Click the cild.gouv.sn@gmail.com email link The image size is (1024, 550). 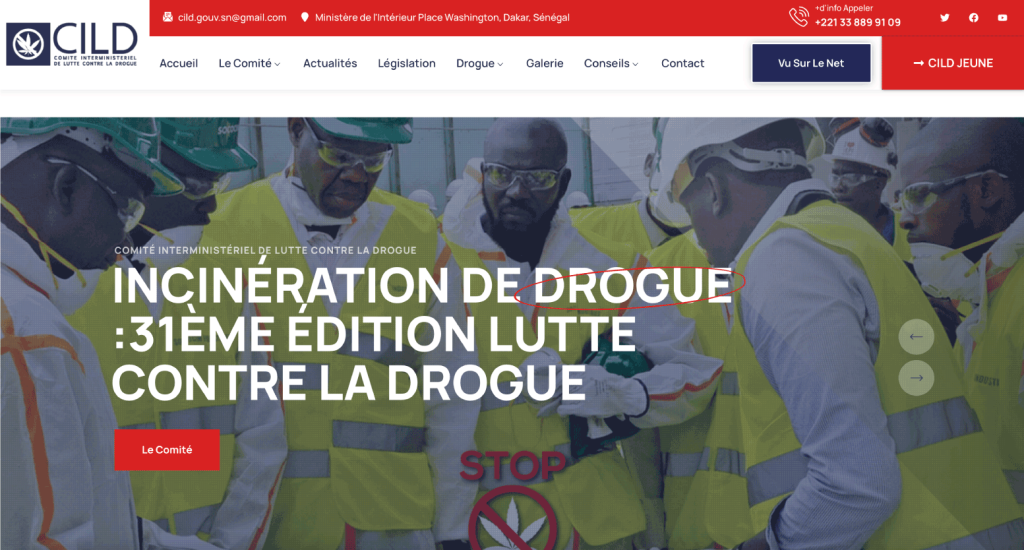tap(232, 17)
